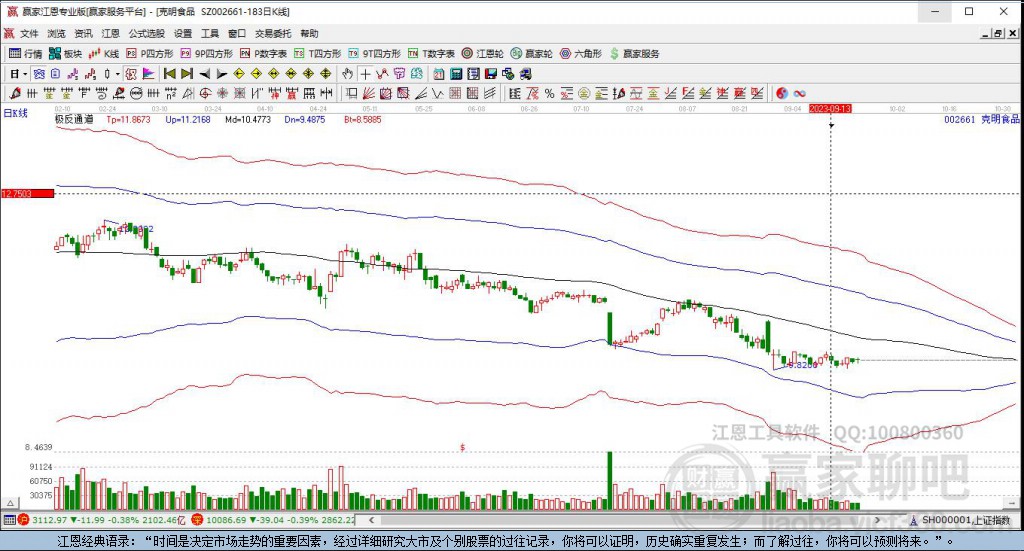Open the 资讯 menu
The image size is (1024, 551).
click(x=84, y=33)
